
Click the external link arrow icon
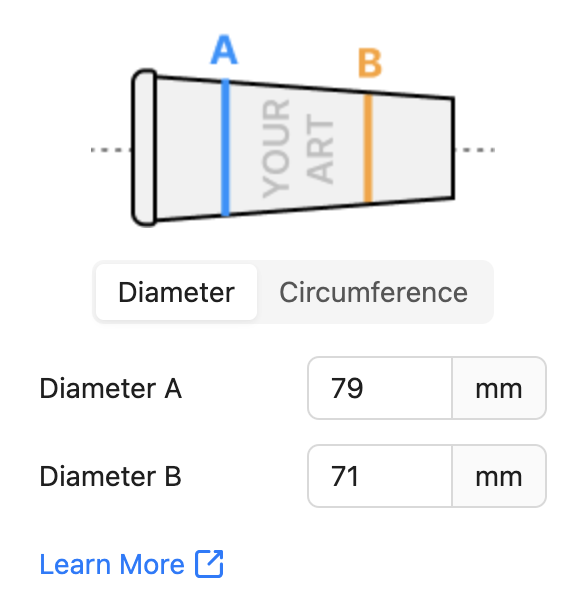click(x=209, y=564)
